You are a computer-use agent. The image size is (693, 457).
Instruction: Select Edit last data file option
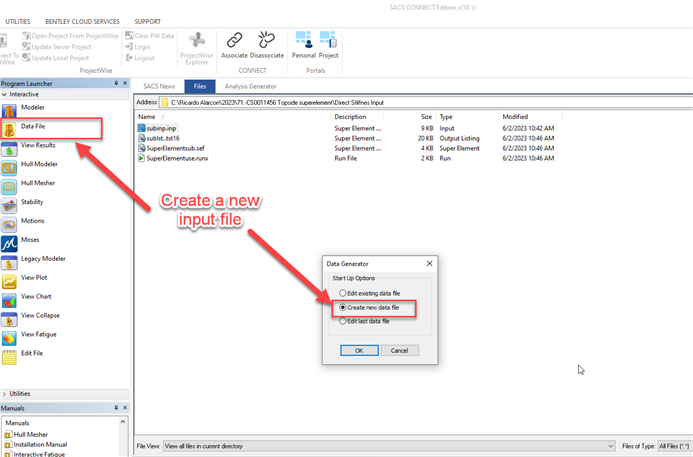pyautogui.click(x=343, y=321)
